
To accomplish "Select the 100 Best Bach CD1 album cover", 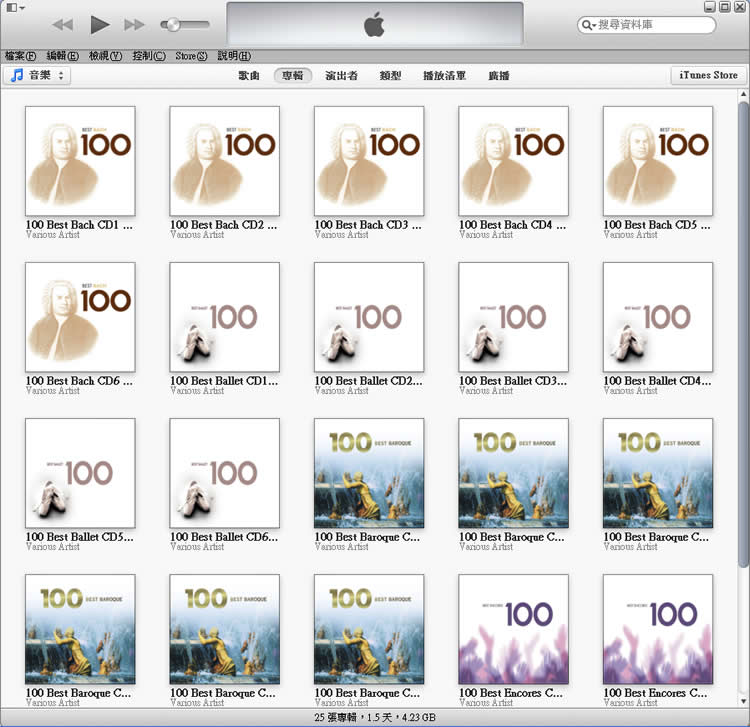I will [80, 161].
